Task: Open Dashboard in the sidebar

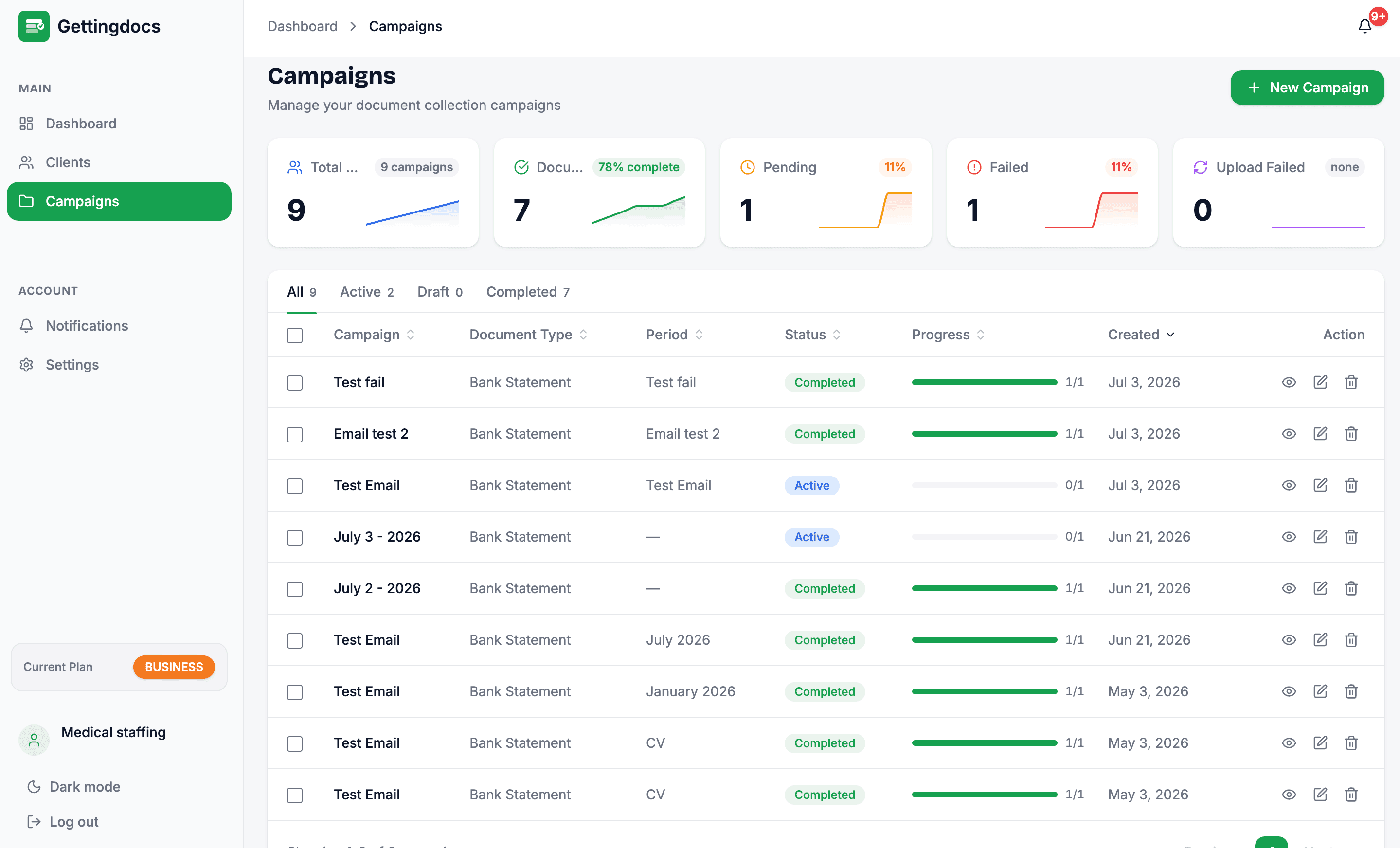Action: coord(119,123)
